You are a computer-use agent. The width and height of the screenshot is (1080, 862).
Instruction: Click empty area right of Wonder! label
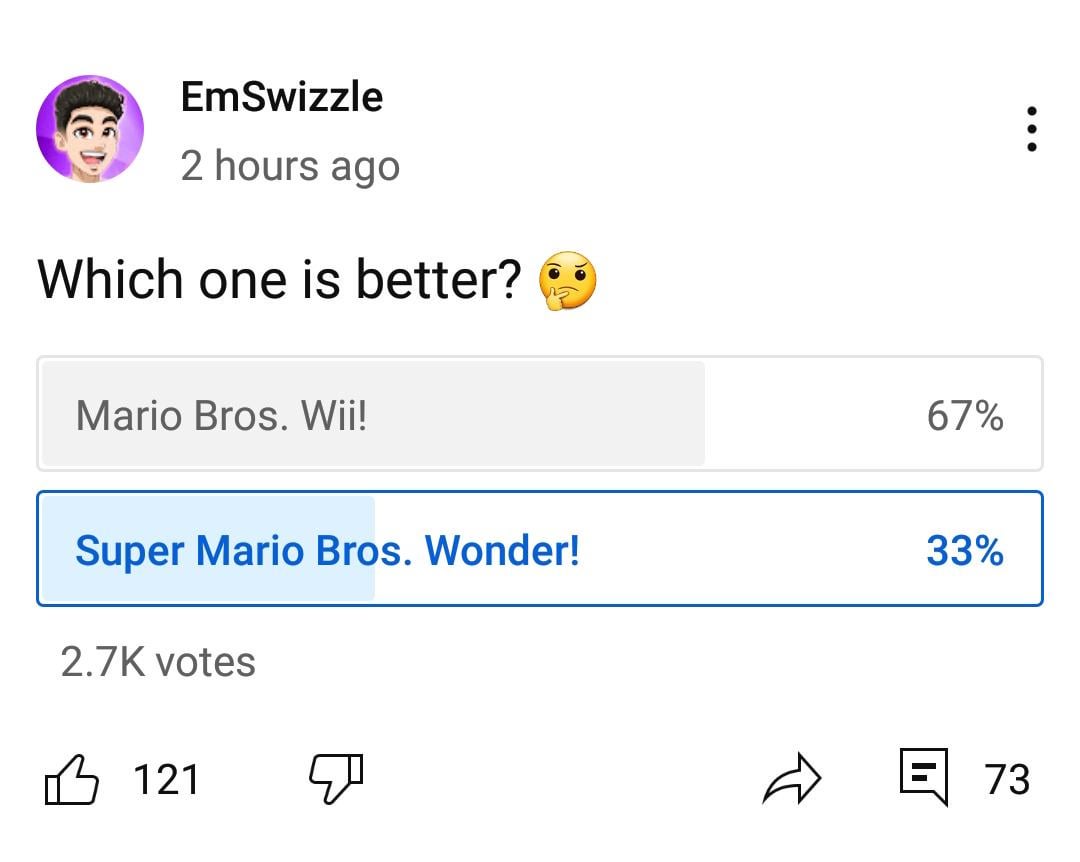(750, 550)
